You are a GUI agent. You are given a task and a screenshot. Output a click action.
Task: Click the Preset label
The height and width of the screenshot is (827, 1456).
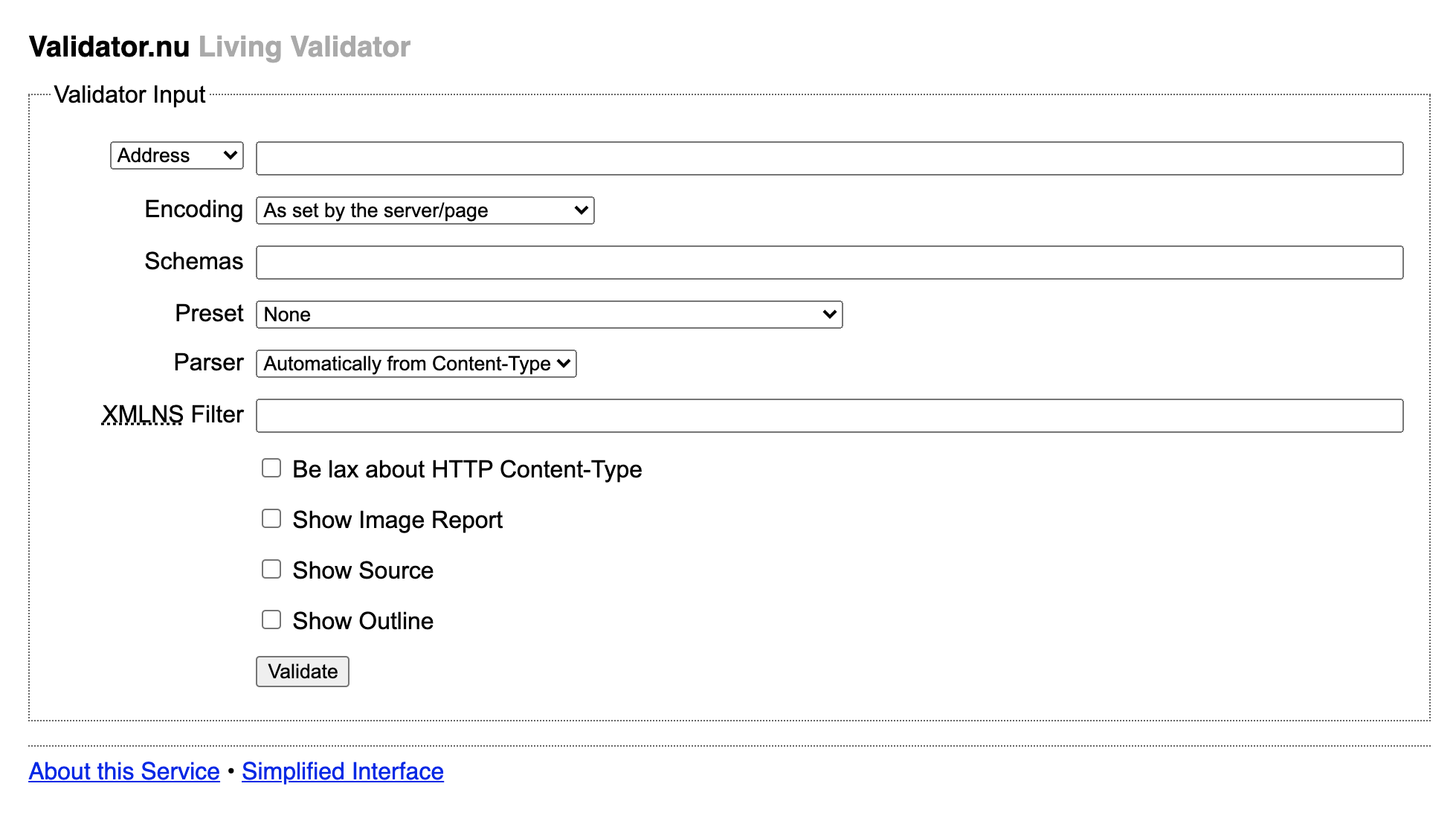(x=210, y=313)
